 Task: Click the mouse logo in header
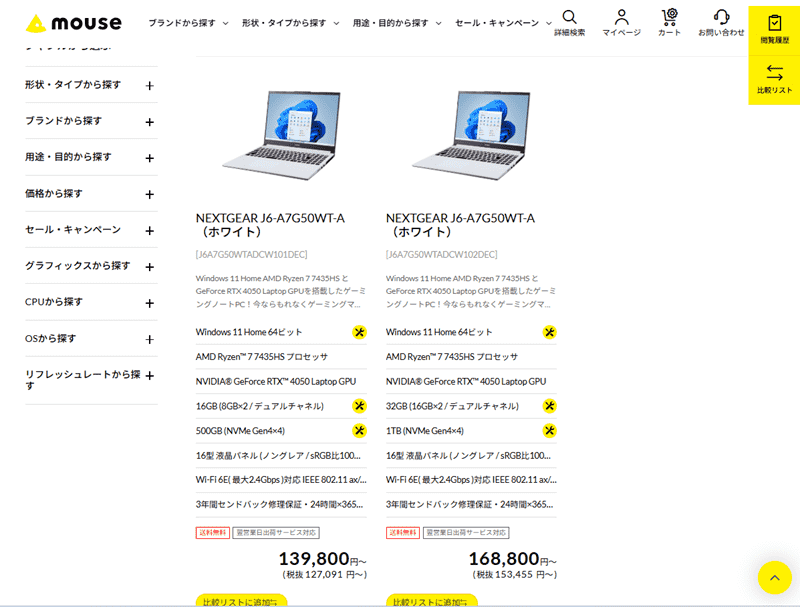tap(74, 23)
